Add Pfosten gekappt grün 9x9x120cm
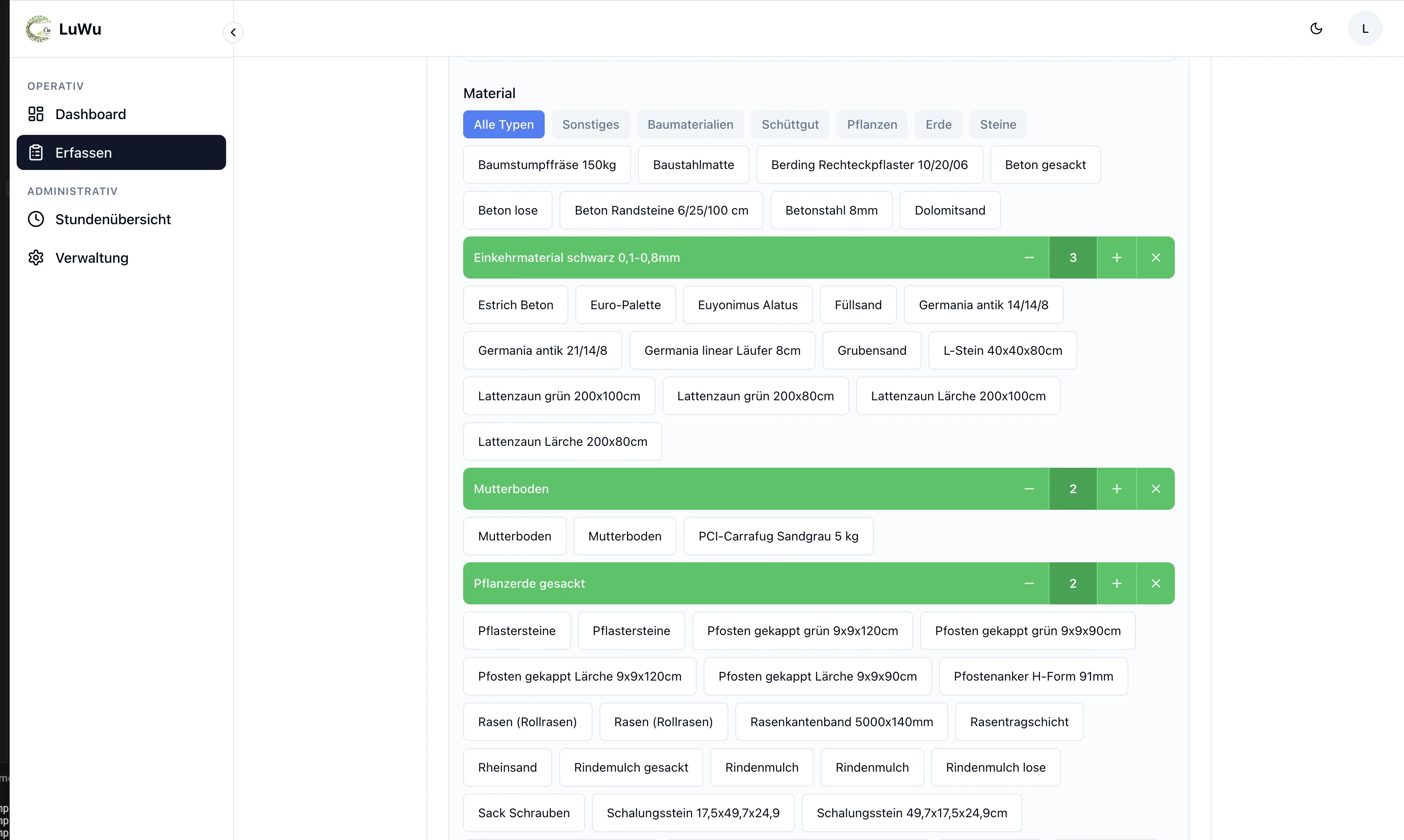The image size is (1404, 840). pos(802,631)
